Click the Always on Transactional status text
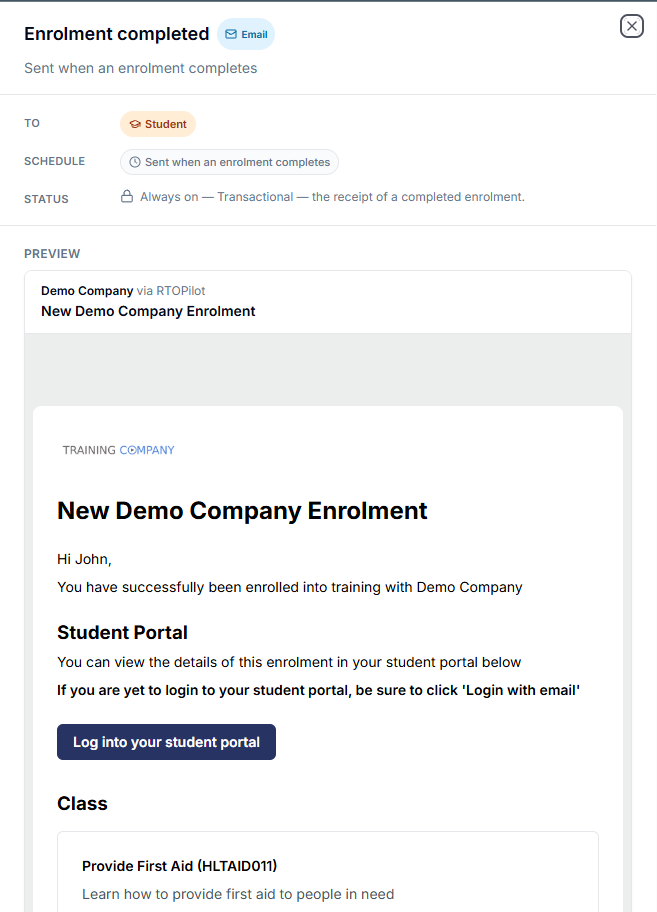The height and width of the screenshot is (912, 657). (332, 197)
